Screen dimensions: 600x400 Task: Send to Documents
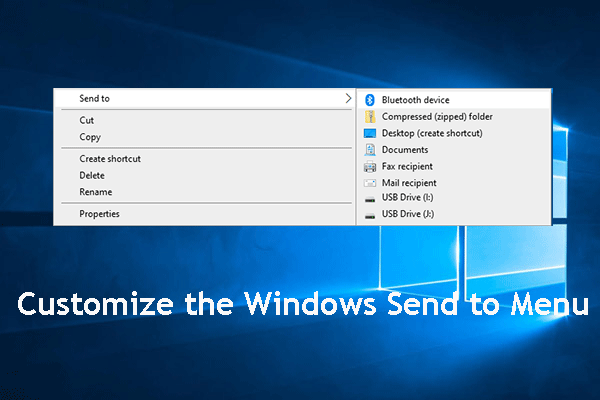pos(454,150)
